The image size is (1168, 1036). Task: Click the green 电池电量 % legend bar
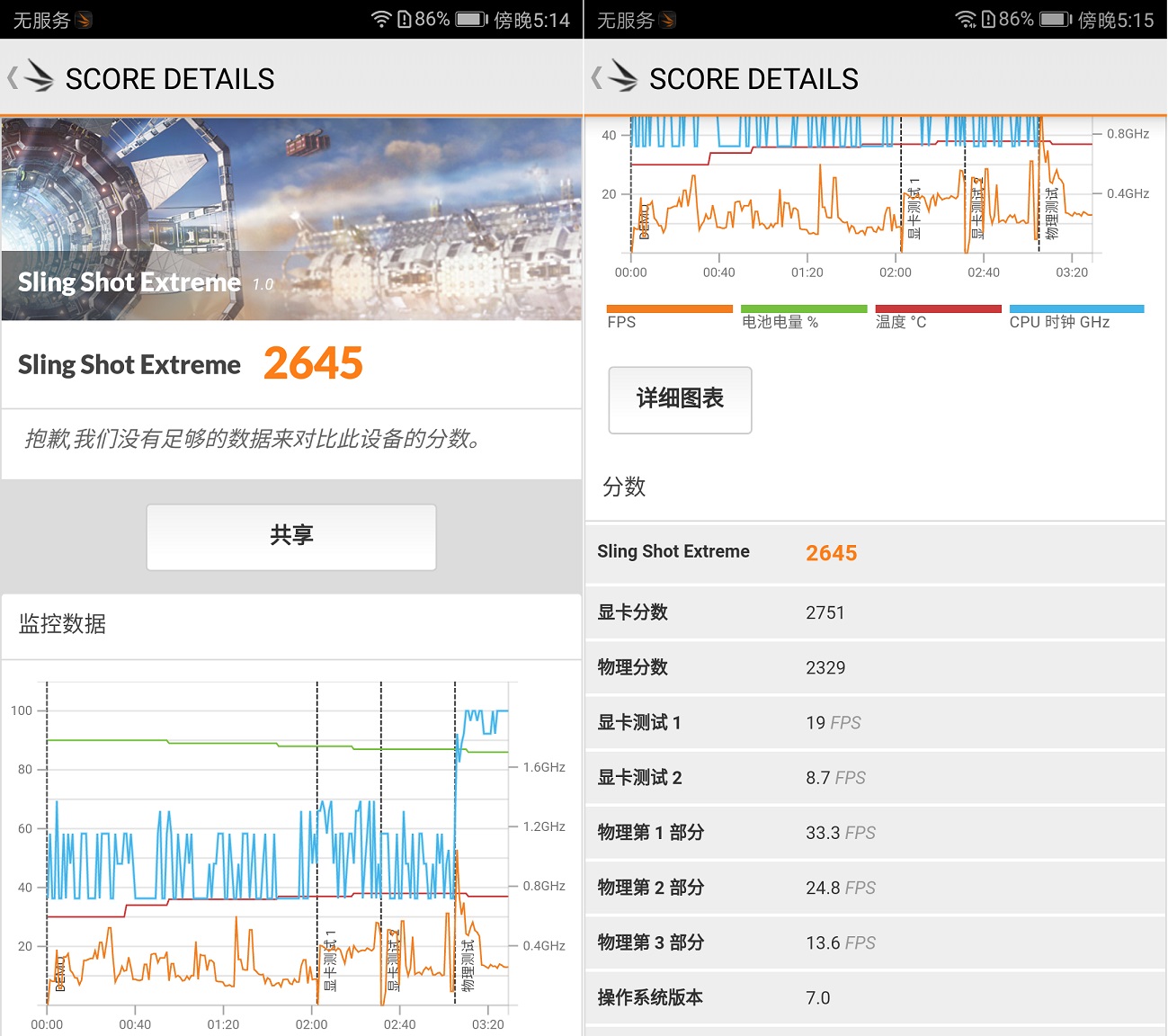[803, 309]
